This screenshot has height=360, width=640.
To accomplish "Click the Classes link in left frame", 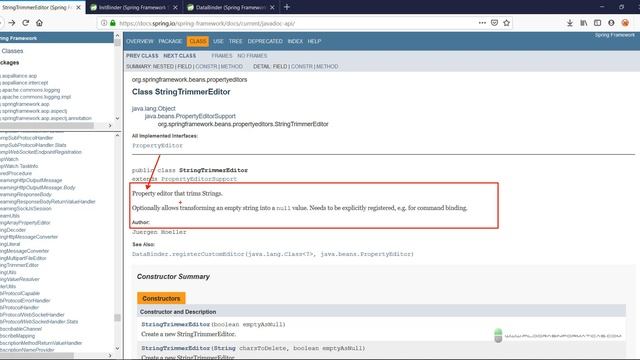I will (x=12, y=51).
